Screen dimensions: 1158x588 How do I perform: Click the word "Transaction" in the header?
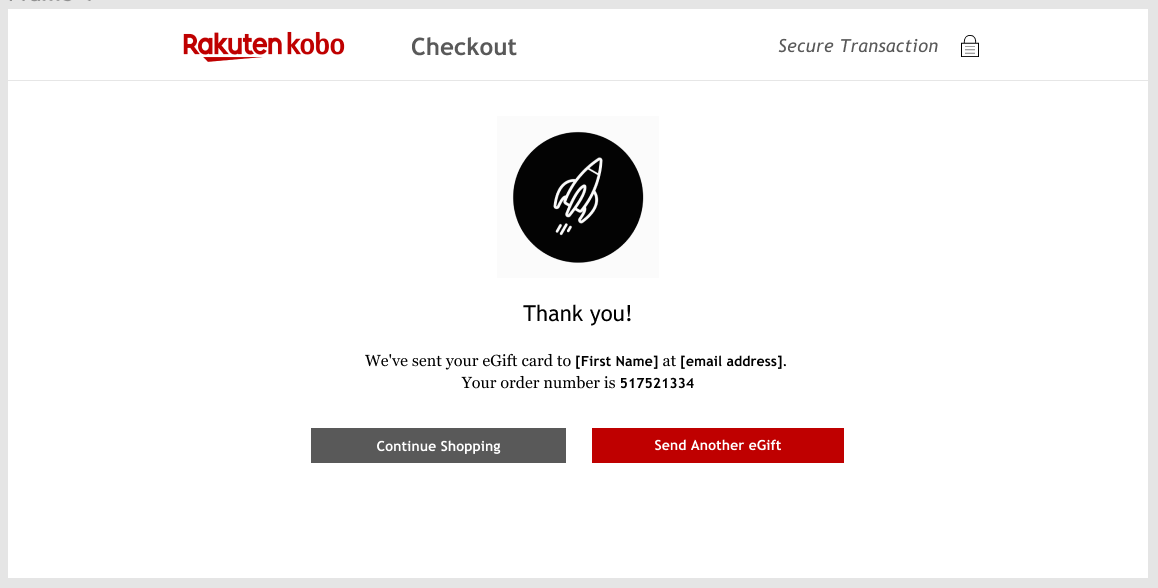(x=889, y=46)
